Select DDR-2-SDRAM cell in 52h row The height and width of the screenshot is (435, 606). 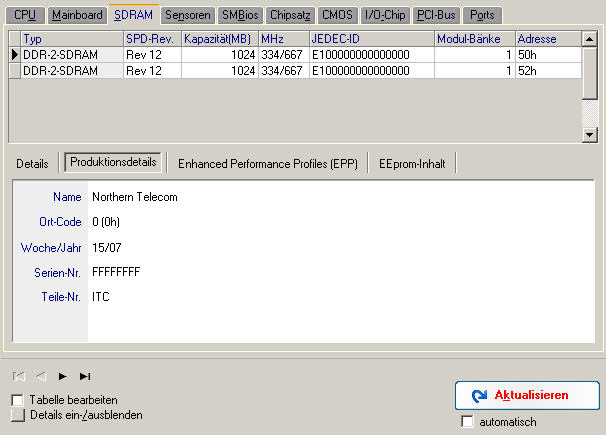coord(72,71)
